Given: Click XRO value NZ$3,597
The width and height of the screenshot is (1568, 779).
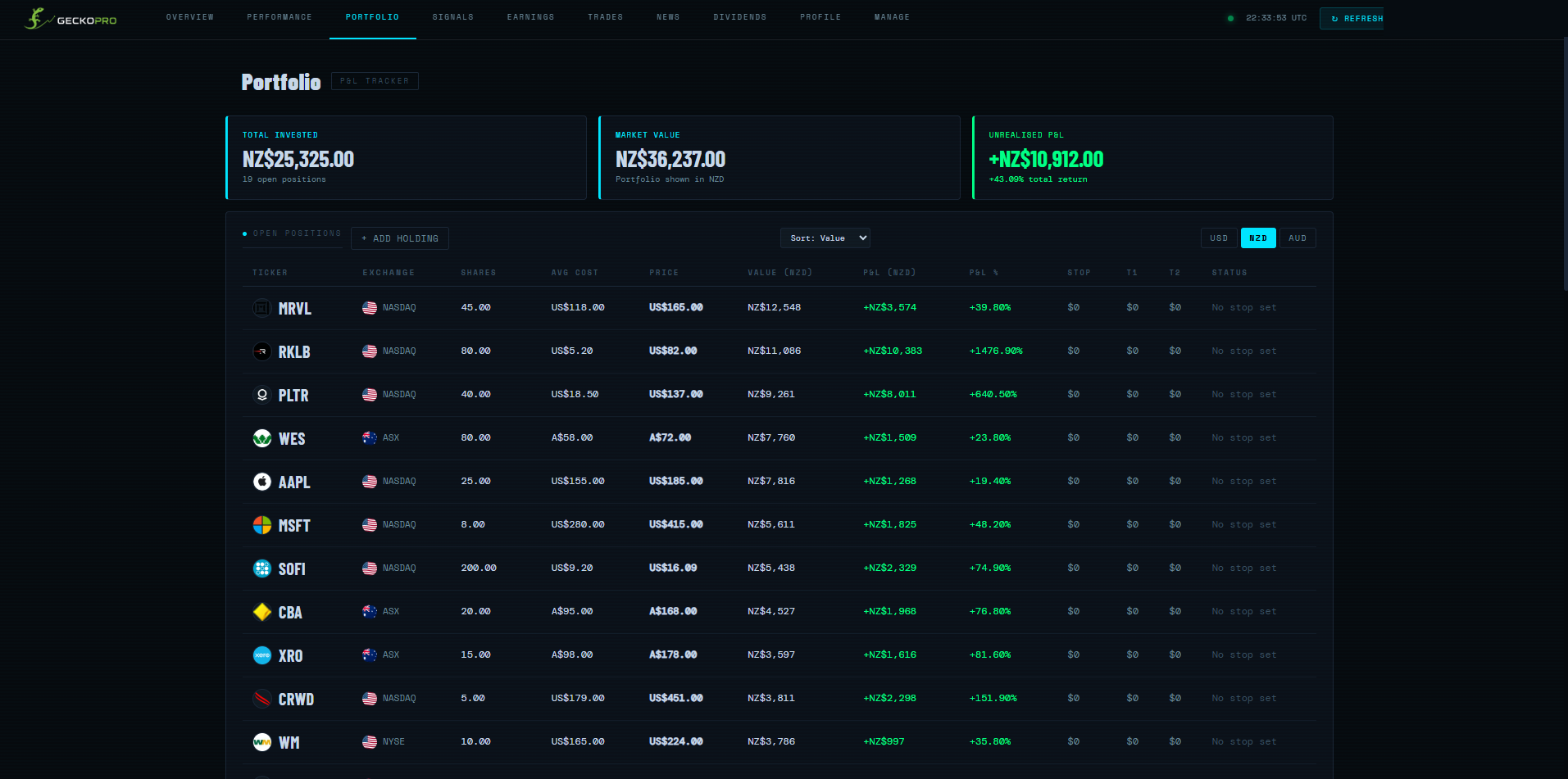Looking at the screenshot, I should point(771,655).
